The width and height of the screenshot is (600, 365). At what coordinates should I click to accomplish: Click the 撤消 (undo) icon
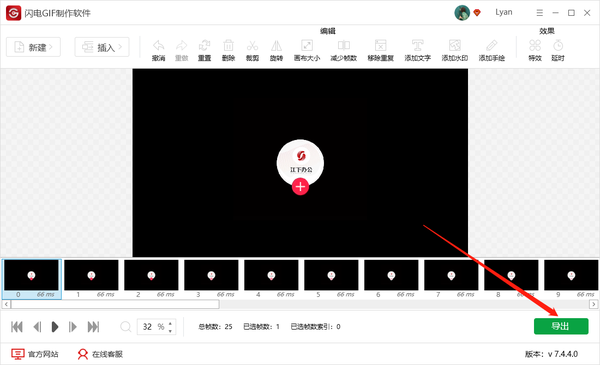[158, 46]
